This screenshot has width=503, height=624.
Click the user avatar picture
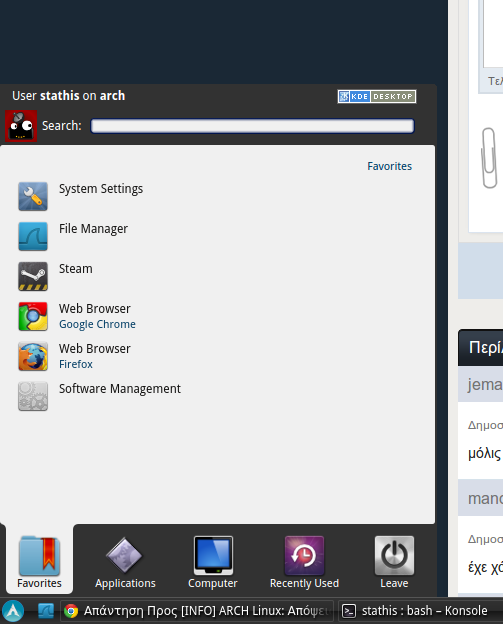pyautogui.click(x=21, y=126)
